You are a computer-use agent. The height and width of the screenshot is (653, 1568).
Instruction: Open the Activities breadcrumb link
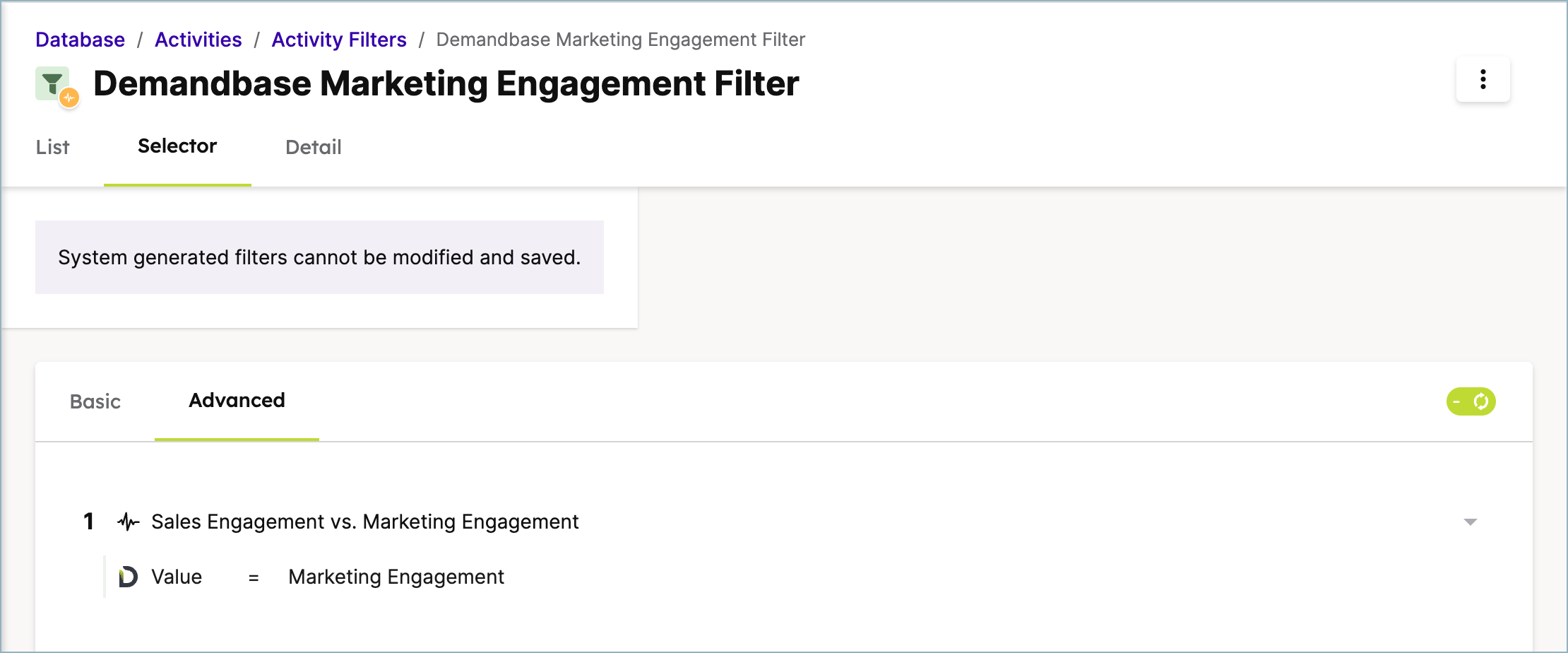[198, 40]
